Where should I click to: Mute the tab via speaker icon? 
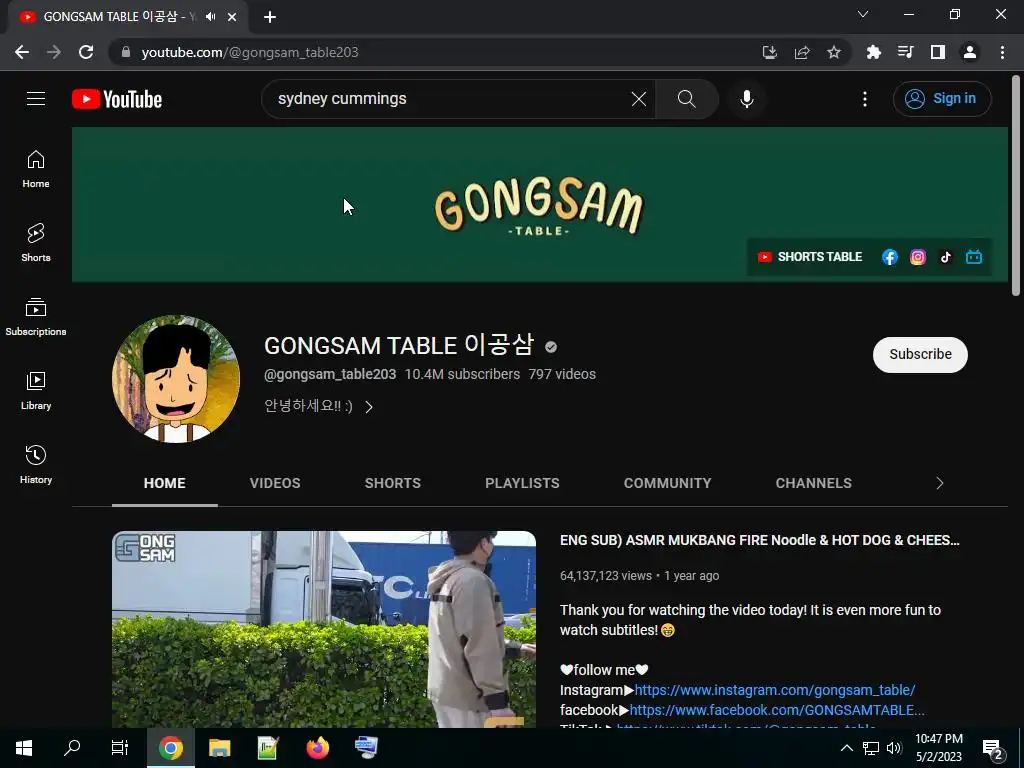(210, 17)
